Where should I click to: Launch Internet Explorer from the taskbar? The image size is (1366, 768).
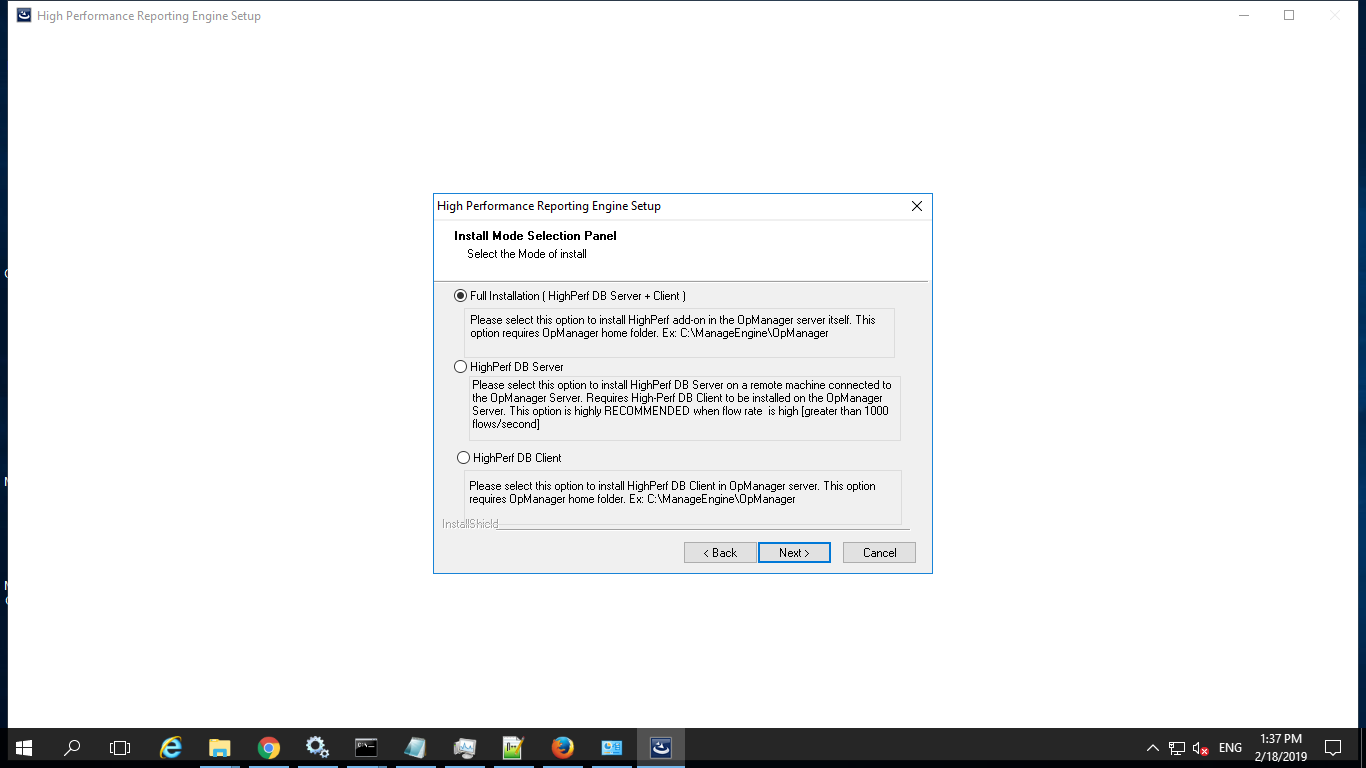pyautogui.click(x=171, y=747)
